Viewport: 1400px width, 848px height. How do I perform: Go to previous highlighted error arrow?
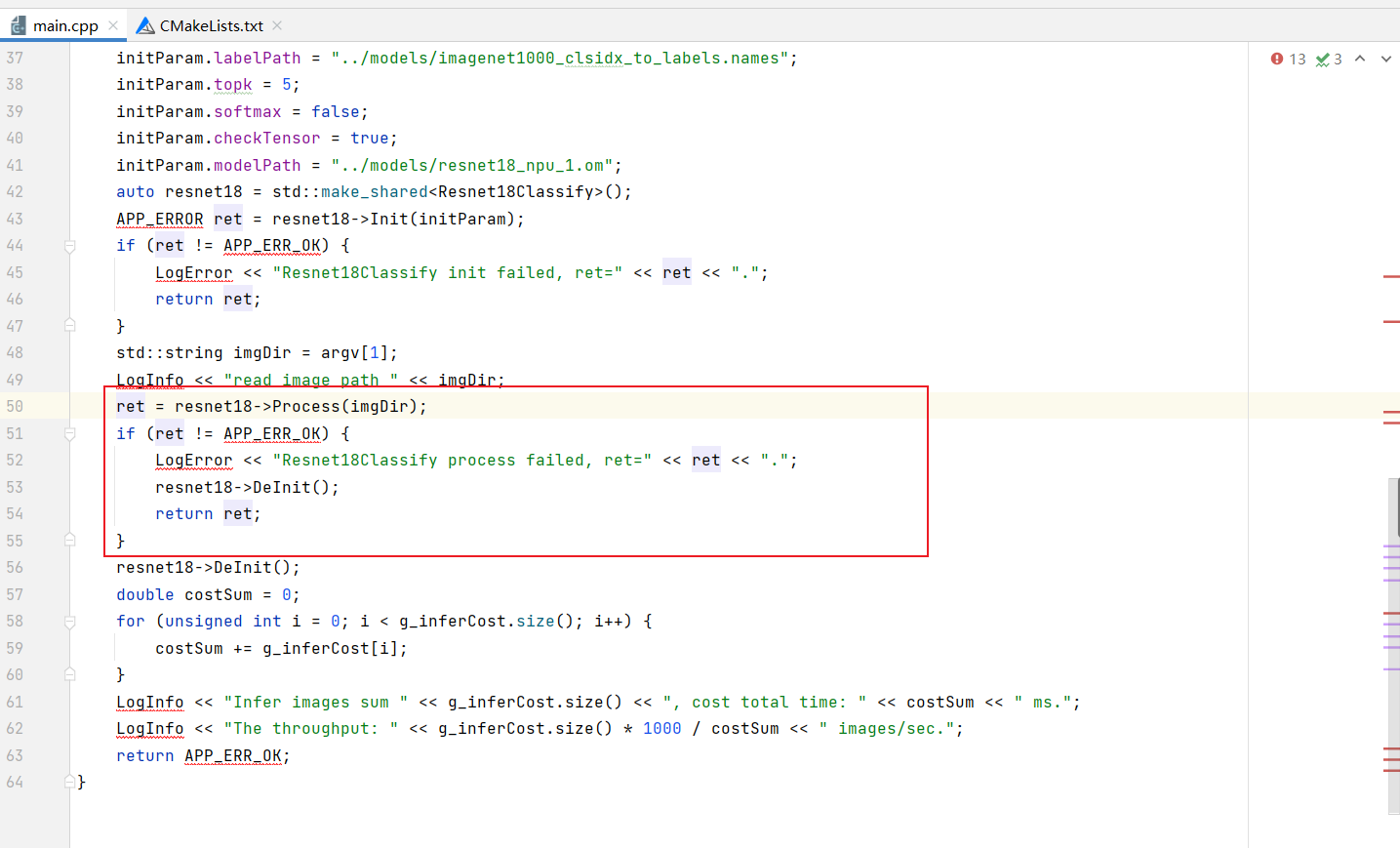coord(1360,59)
